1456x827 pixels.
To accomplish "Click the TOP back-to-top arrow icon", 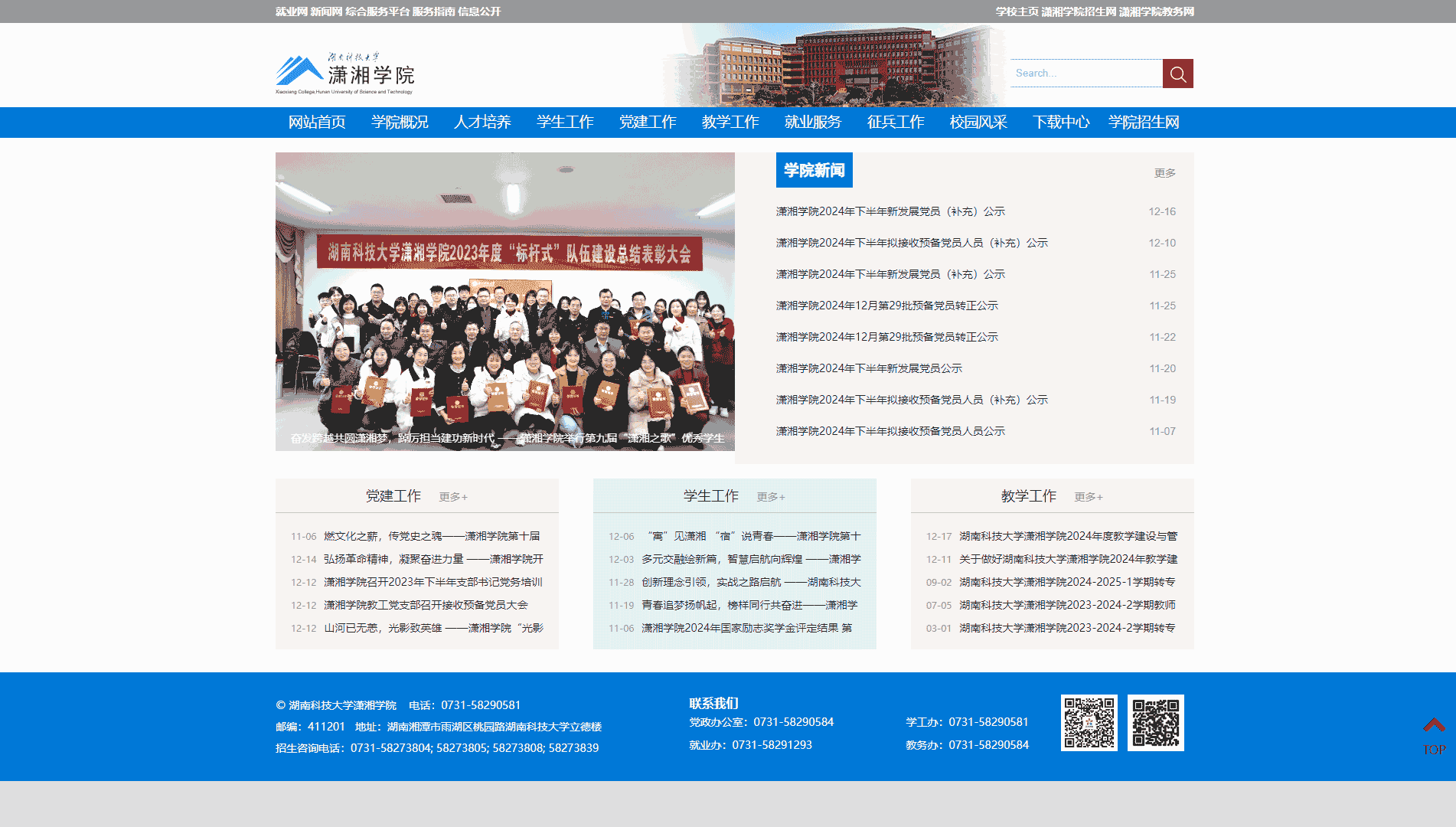I will coord(1434,736).
